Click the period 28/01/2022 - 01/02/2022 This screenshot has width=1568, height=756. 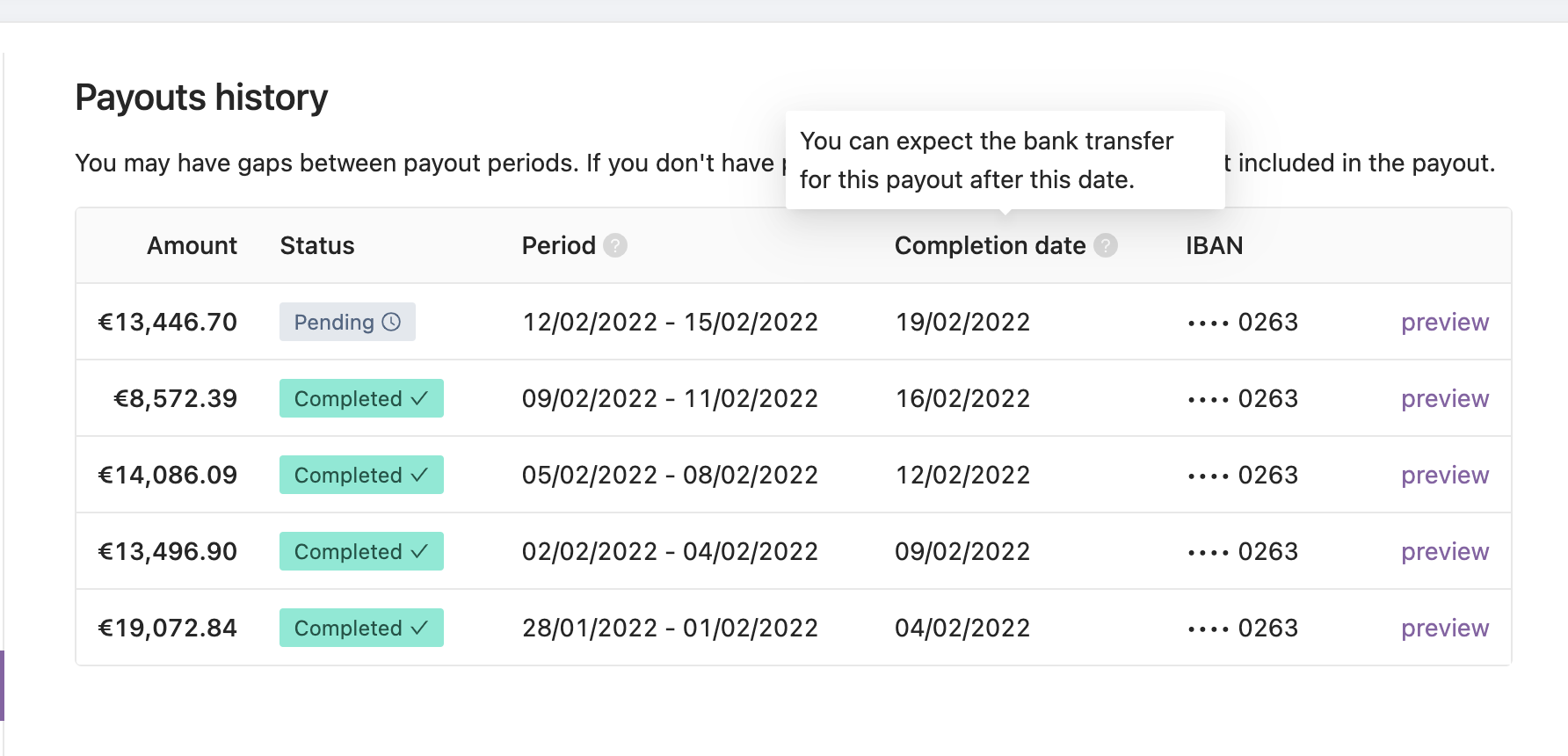coord(670,628)
